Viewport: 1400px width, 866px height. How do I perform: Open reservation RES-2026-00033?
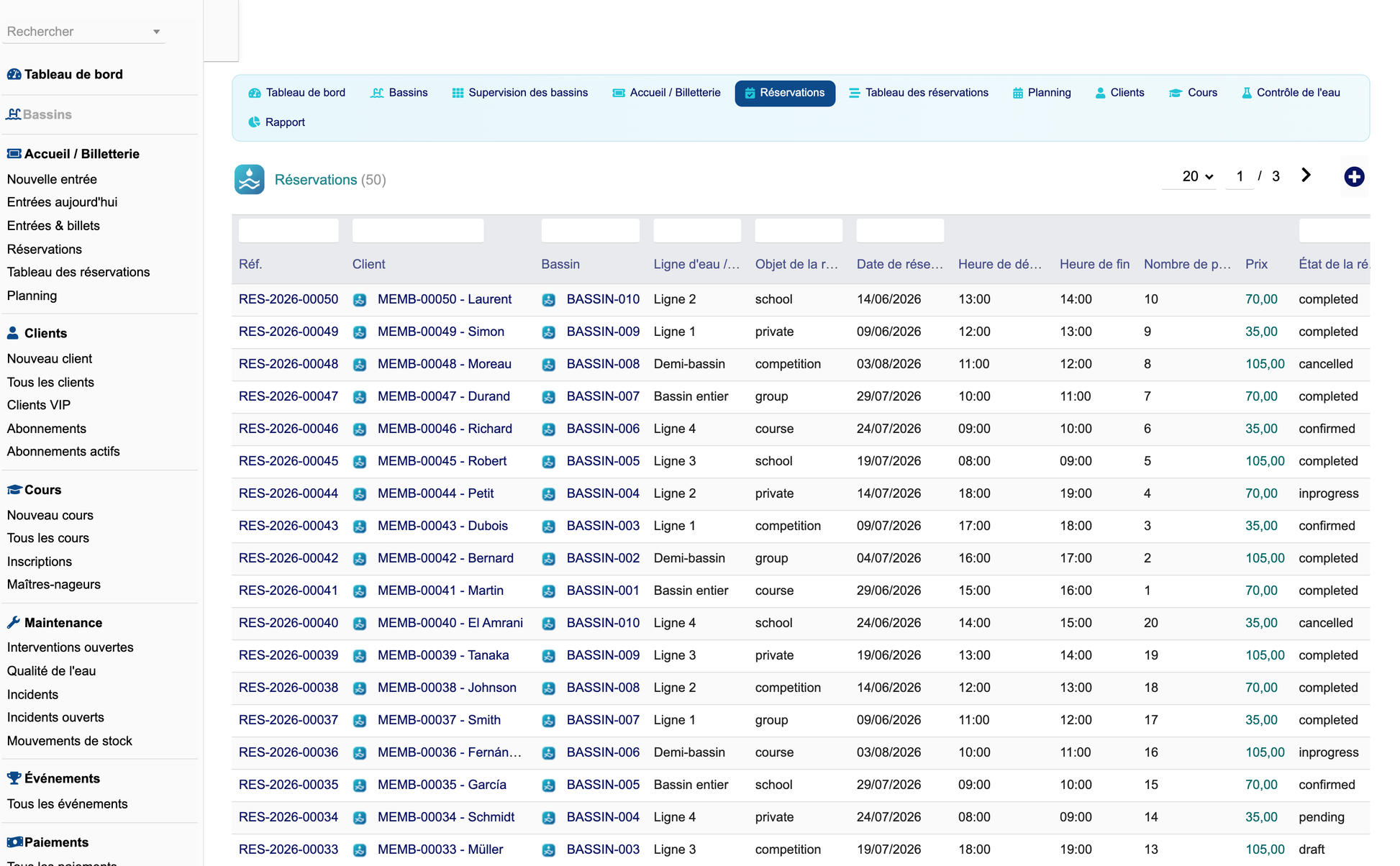pyautogui.click(x=288, y=849)
